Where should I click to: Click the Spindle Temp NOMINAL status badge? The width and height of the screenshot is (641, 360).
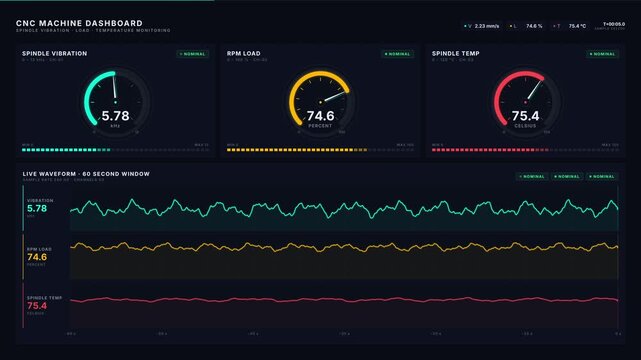tap(603, 54)
